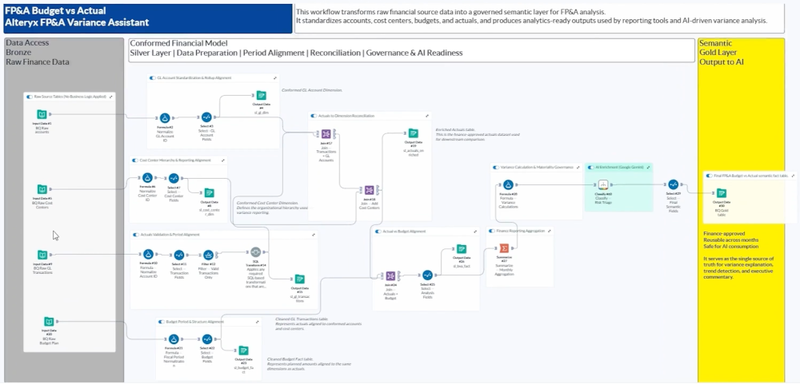This screenshot has width=800, height=384.
Task: Select Join #24 Actuals + Budget tool
Action: 390,276
